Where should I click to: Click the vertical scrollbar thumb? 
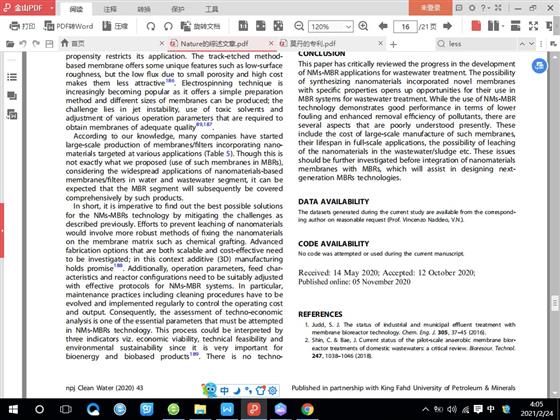pyautogui.click(x=555, y=303)
